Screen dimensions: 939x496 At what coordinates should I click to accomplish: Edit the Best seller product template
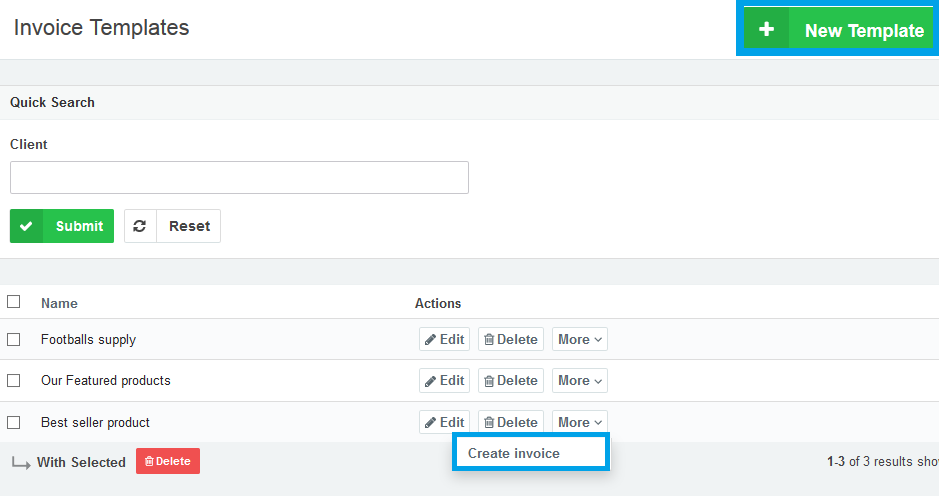(444, 422)
